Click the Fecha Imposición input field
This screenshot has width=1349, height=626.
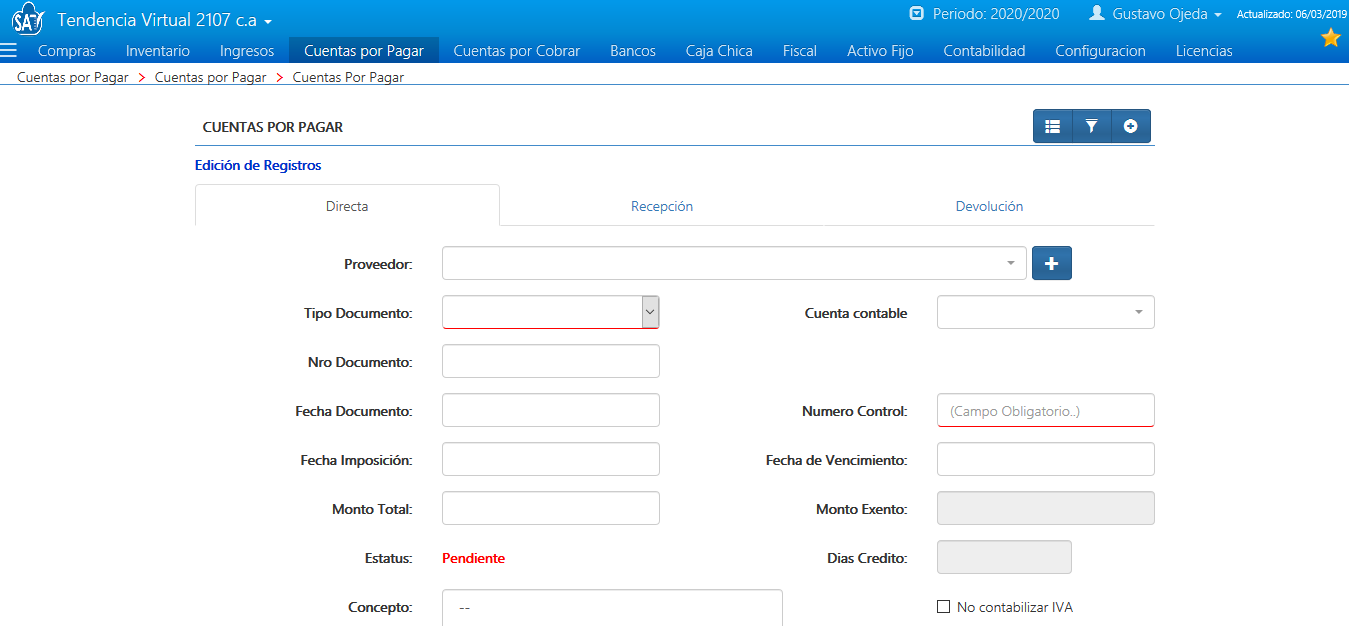click(x=550, y=459)
